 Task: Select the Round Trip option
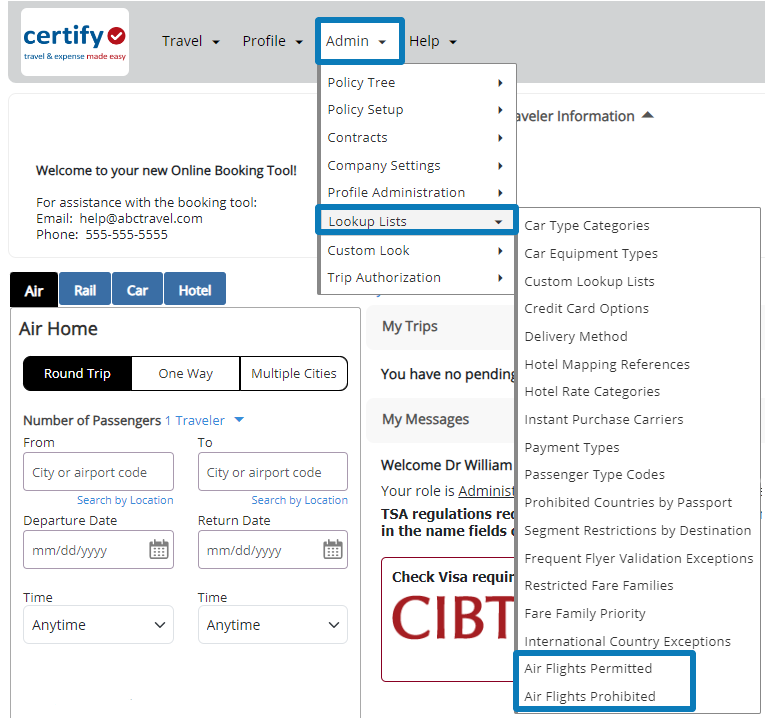pos(77,373)
